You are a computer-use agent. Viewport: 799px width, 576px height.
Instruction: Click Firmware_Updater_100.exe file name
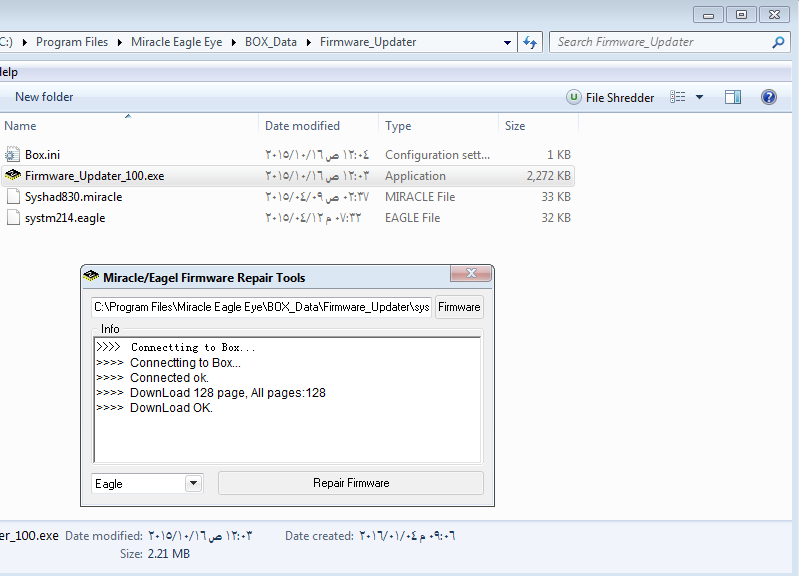(x=94, y=176)
